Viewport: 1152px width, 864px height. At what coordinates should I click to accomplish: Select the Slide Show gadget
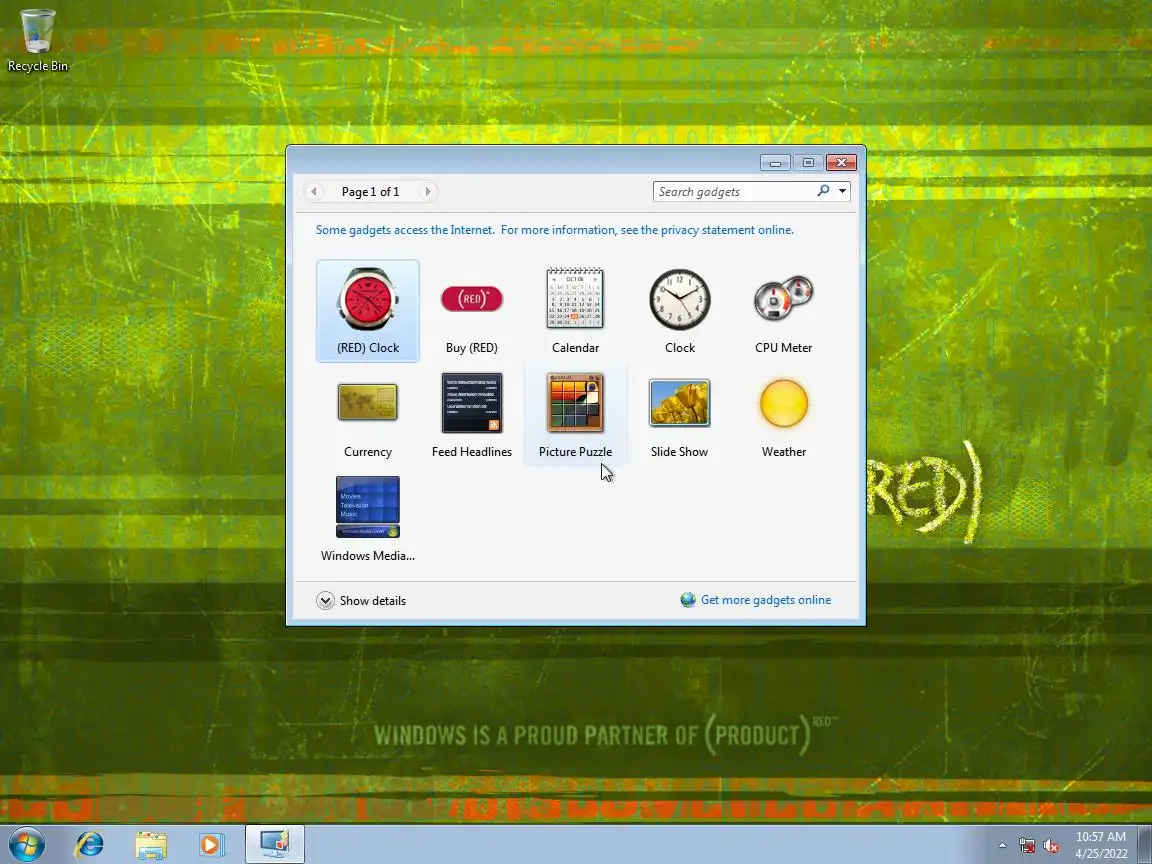(x=680, y=414)
